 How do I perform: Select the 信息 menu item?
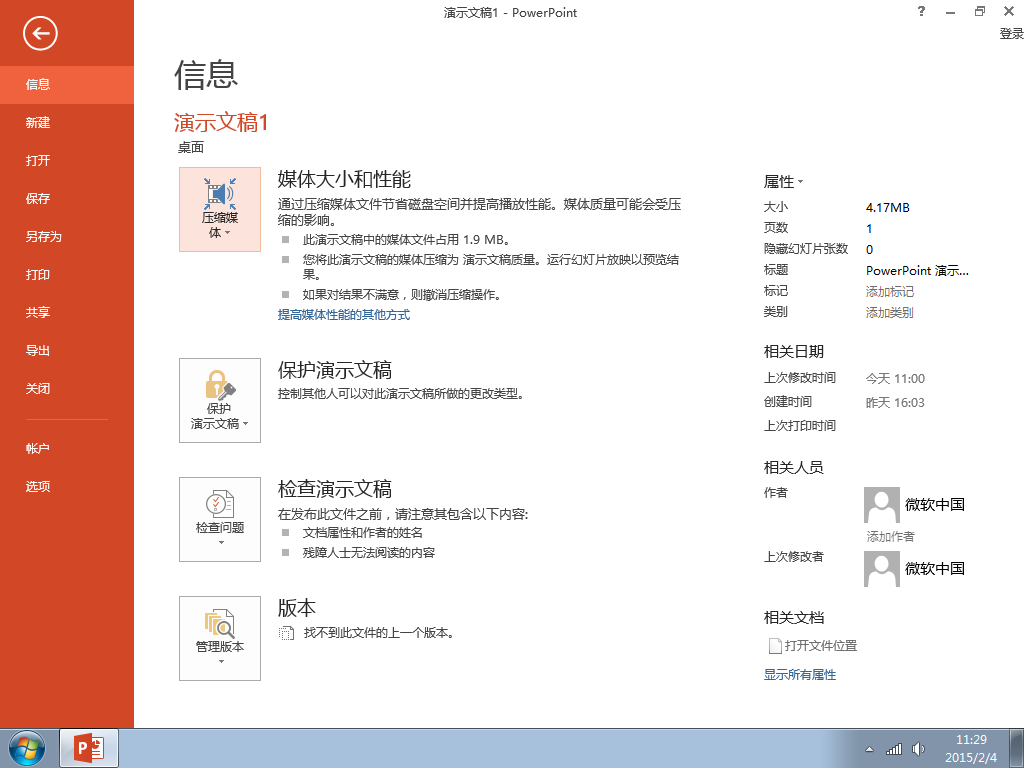coord(67,84)
